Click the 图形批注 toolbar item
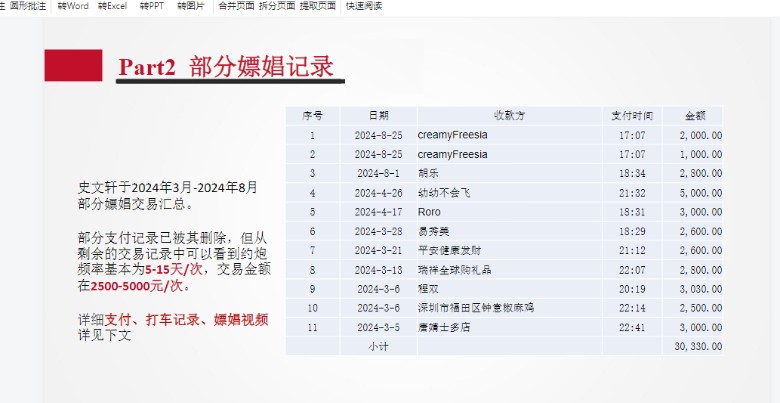The width and height of the screenshot is (780, 403). pyautogui.click(x=28, y=6)
